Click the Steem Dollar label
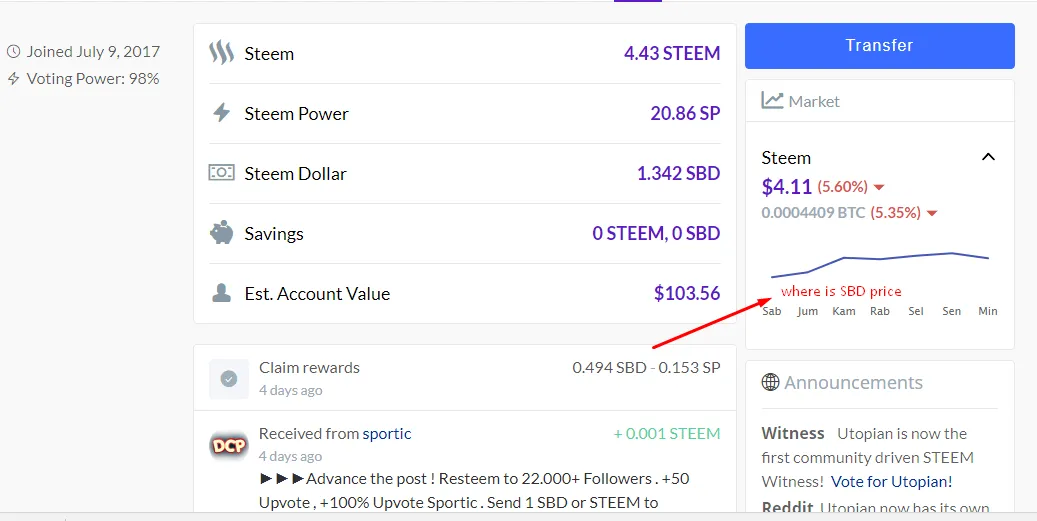This screenshot has height=521, width=1037. [x=296, y=174]
